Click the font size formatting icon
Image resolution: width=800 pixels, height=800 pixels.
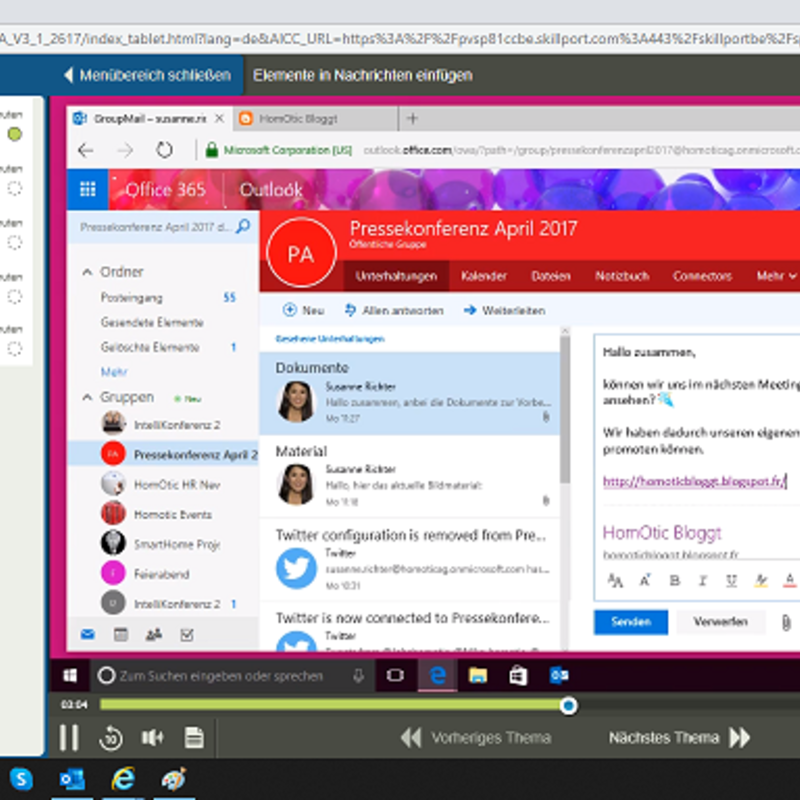pyautogui.click(x=615, y=580)
